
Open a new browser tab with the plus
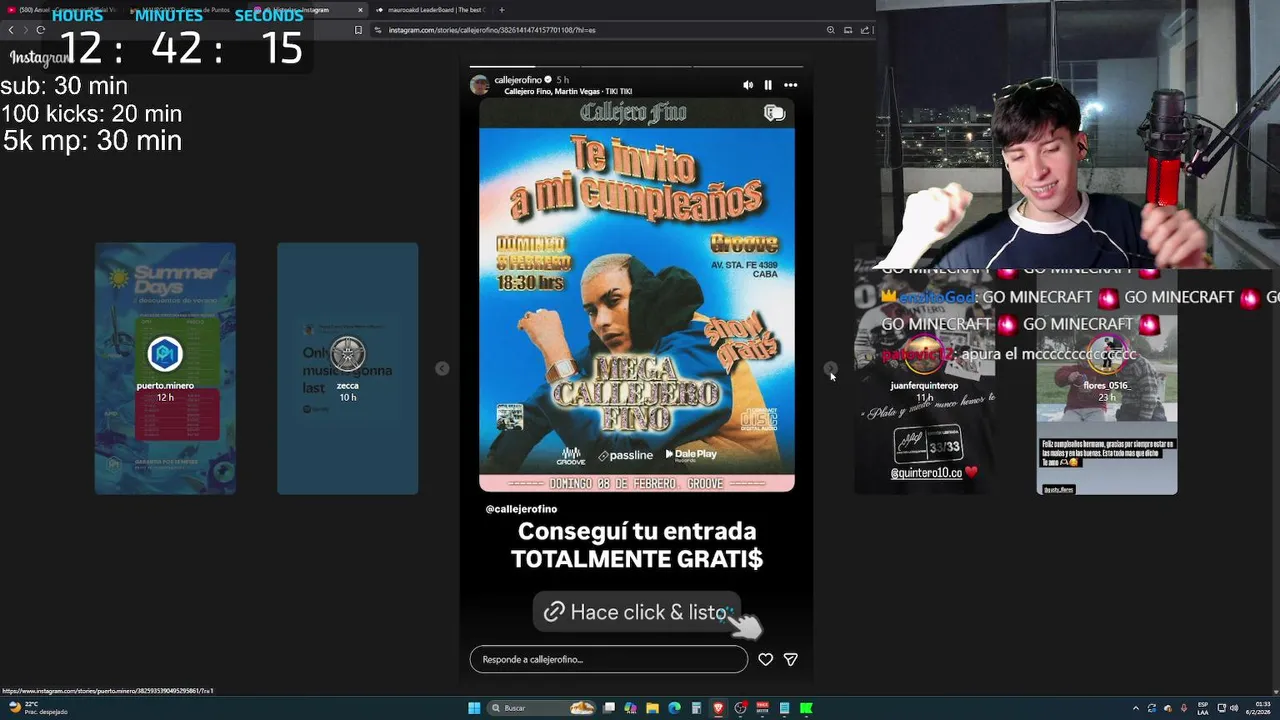click(x=502, y=10)
